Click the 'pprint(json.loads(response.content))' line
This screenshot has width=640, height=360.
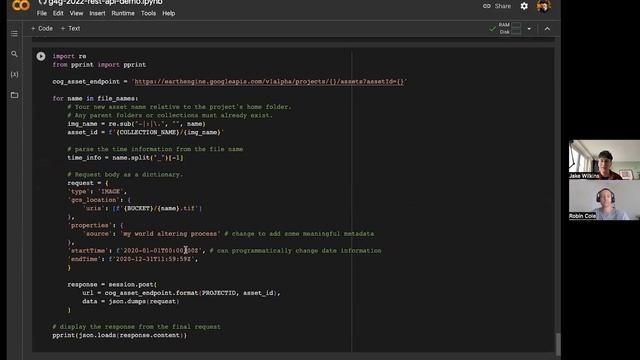pos(120,336)
